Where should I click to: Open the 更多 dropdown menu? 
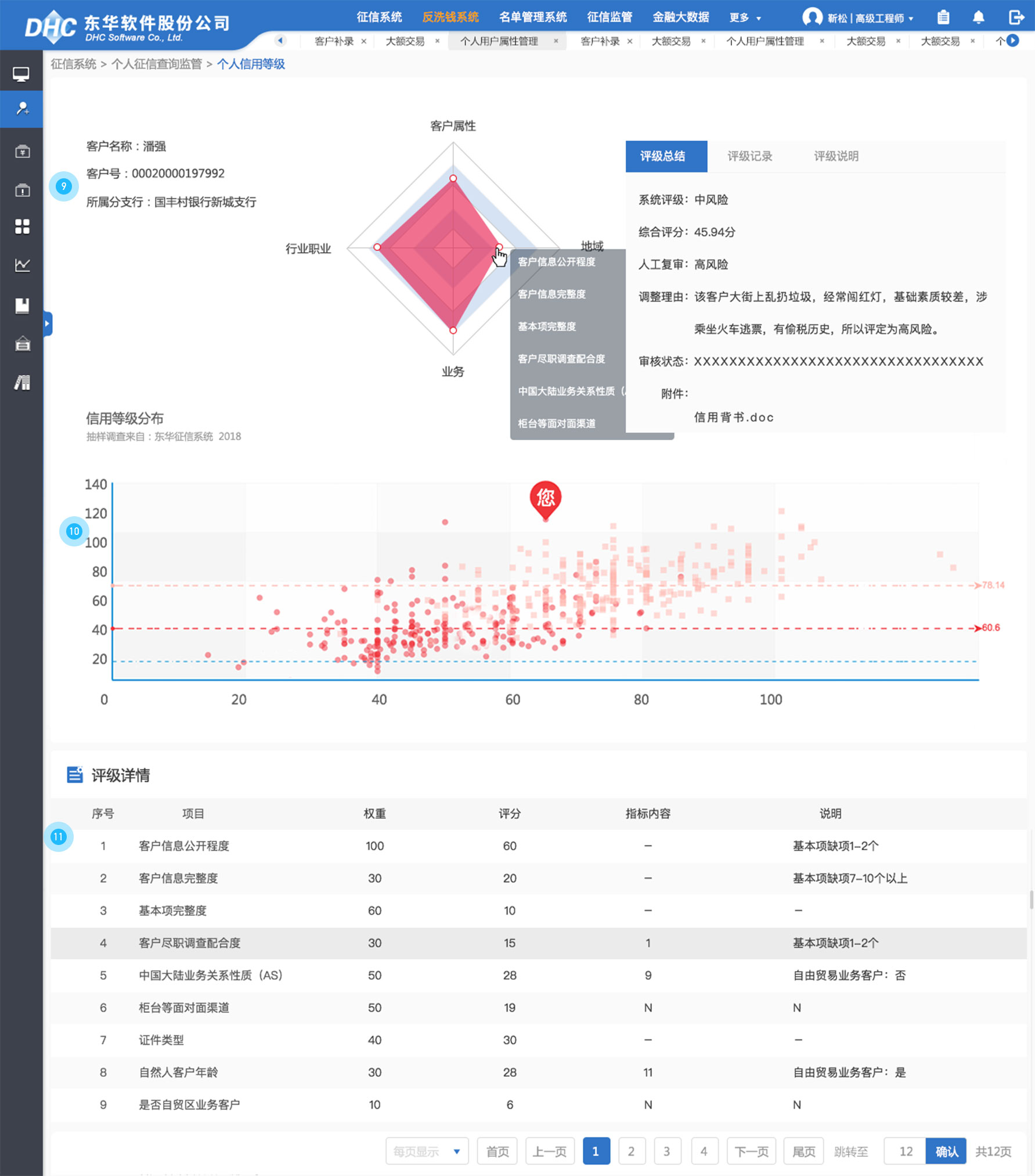click(745, 18)
